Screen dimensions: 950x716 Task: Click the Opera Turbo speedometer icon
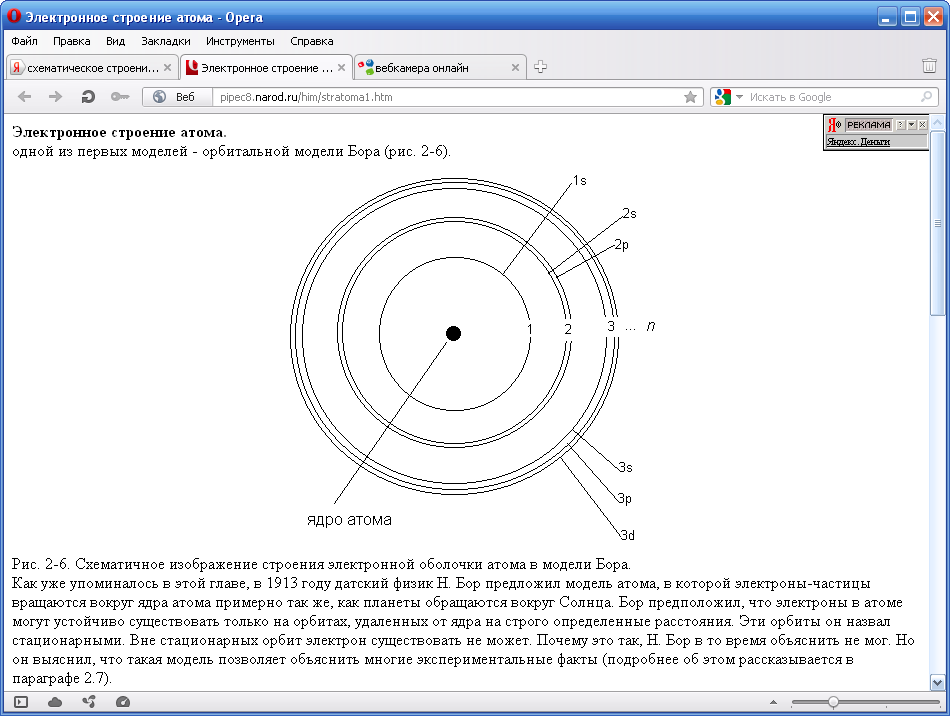[122, 702]
